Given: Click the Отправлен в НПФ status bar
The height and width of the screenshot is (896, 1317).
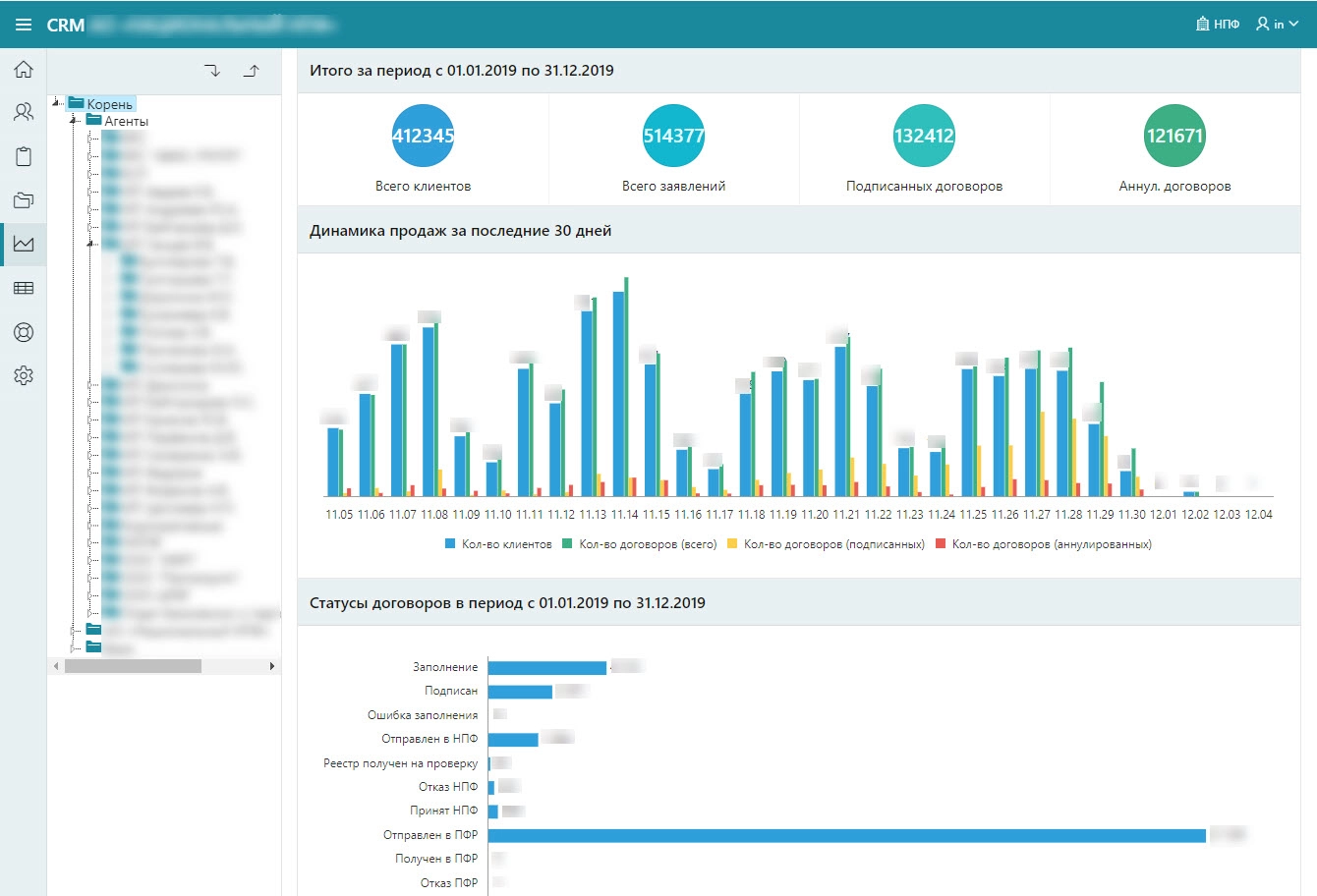Looking at the screenshot, I should 513,740.
